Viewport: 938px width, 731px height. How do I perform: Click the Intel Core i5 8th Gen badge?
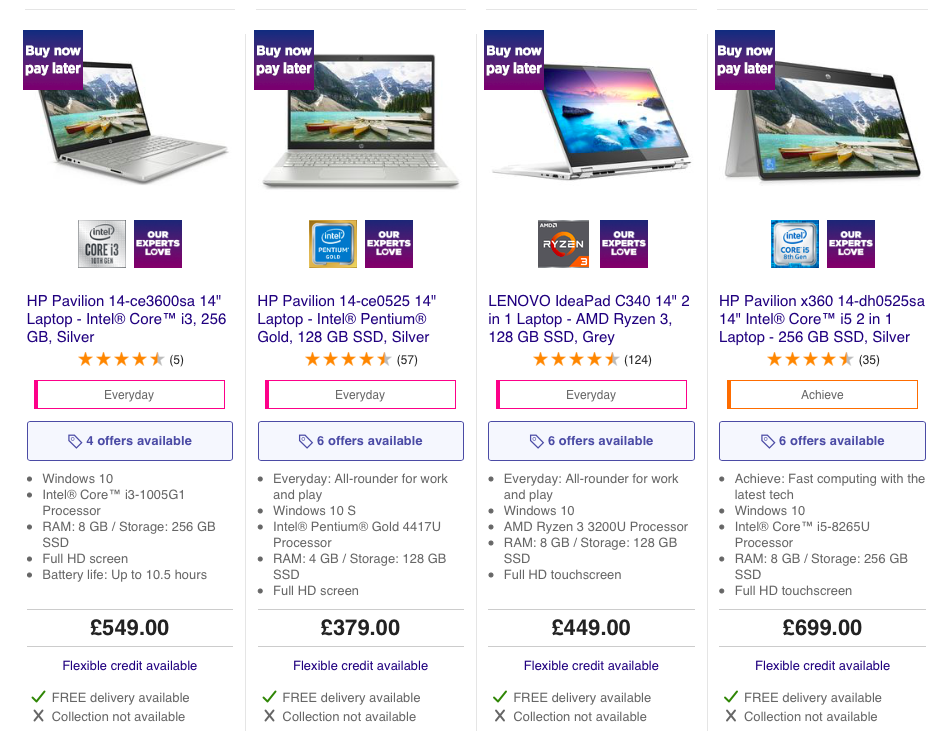[794, 244]
